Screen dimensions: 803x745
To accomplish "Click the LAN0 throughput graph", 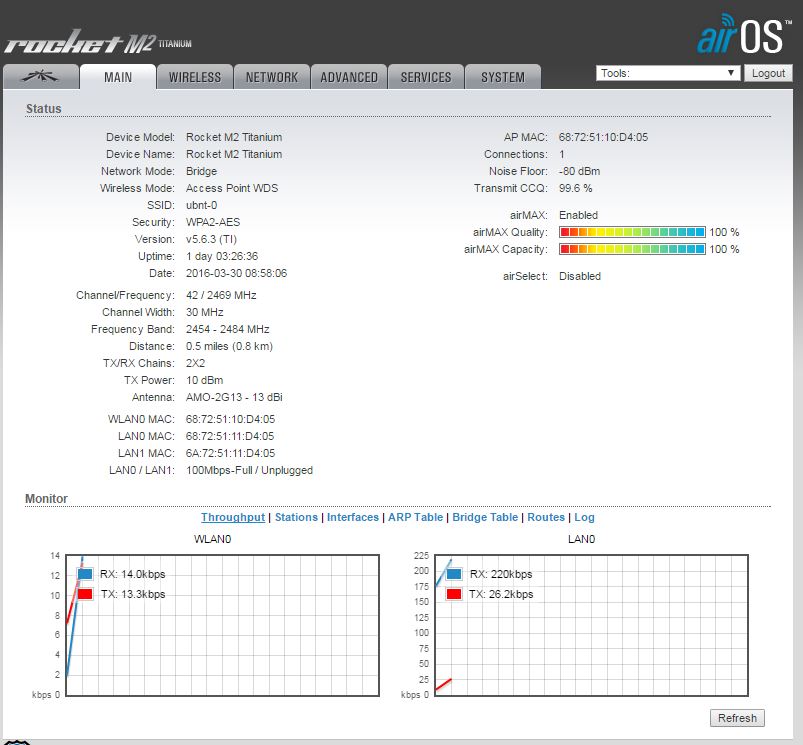I will click(591, 625).
